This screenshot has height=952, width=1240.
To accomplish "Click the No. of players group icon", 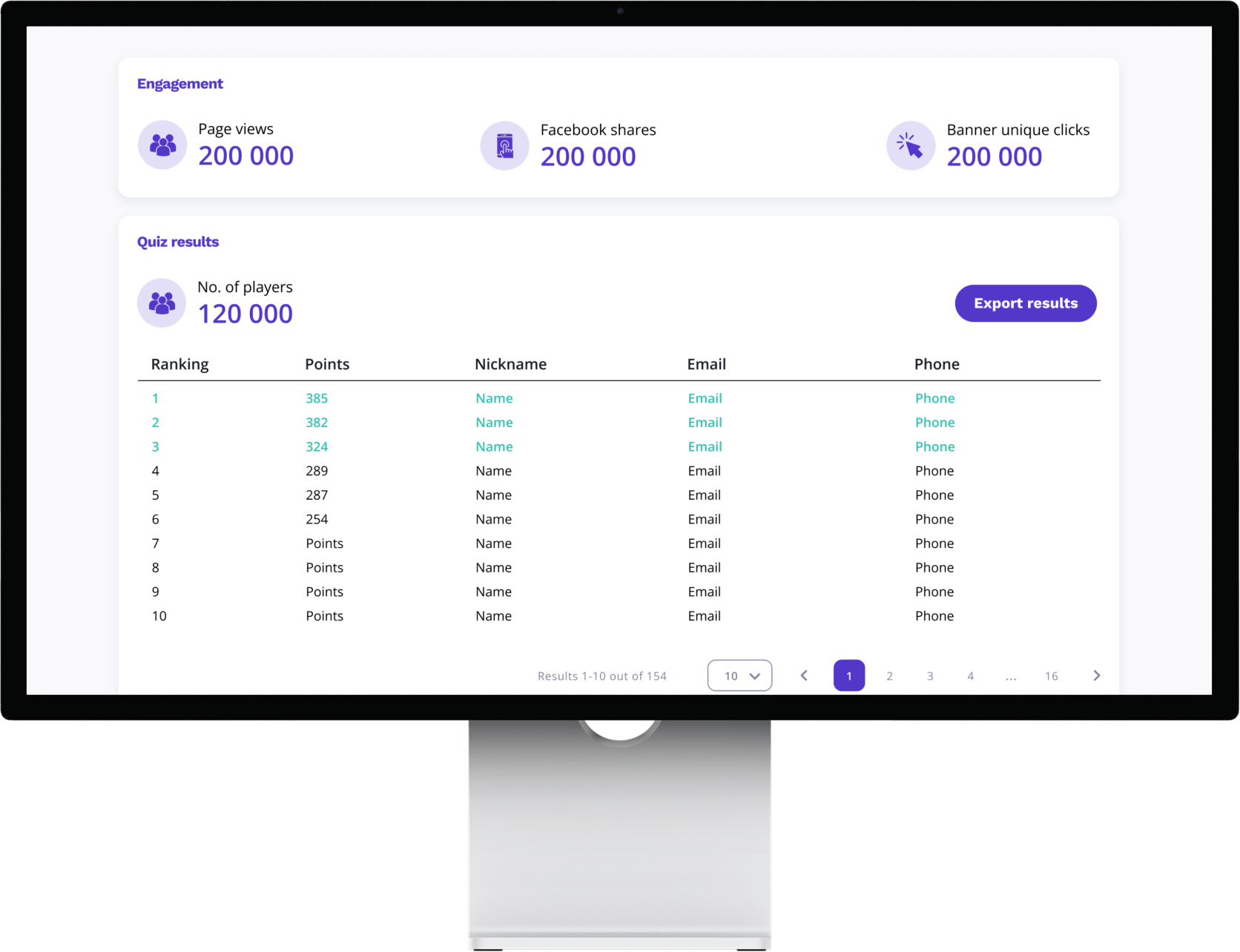I will (x=162, y=303).
